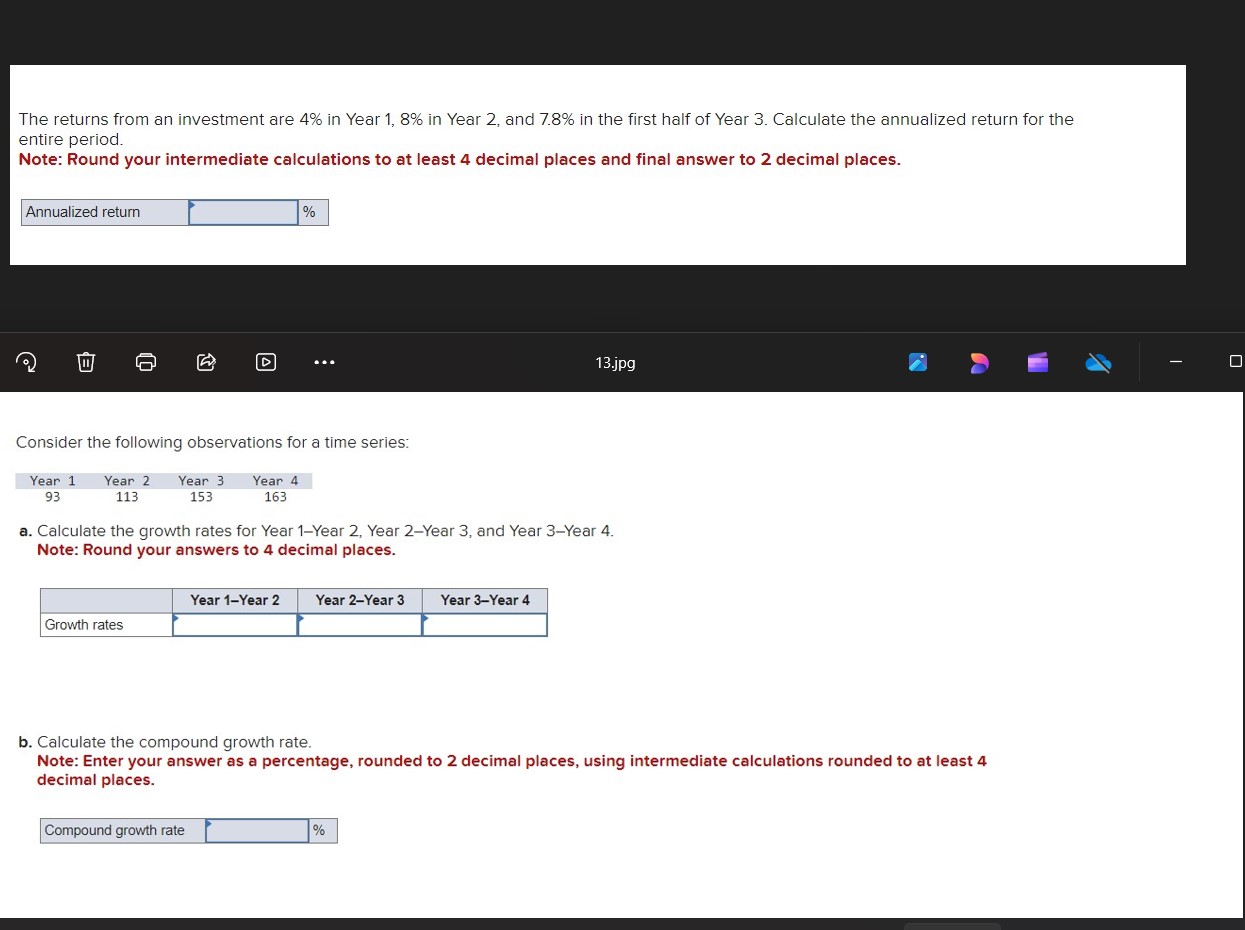Click the "The returns from an investment" sentence

pyautogui.click(x=546, y=129)
